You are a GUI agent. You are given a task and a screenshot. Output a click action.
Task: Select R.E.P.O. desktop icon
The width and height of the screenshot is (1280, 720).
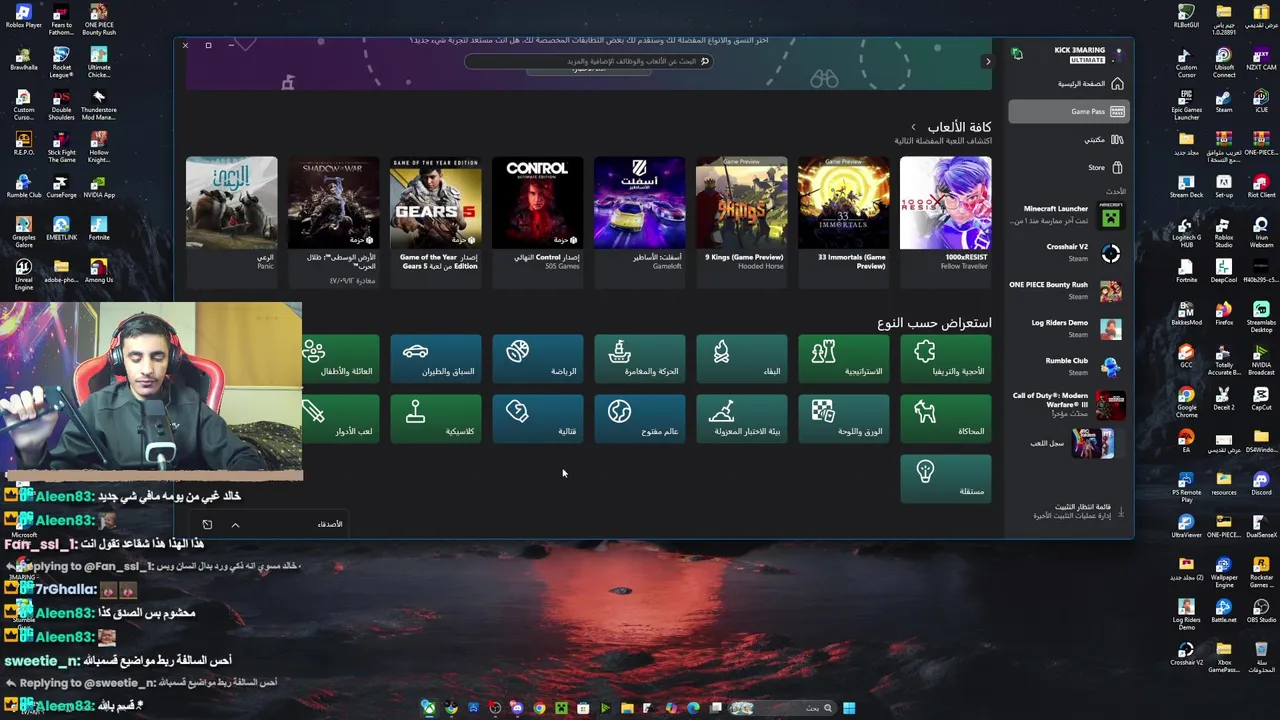(x=23, y=144)
